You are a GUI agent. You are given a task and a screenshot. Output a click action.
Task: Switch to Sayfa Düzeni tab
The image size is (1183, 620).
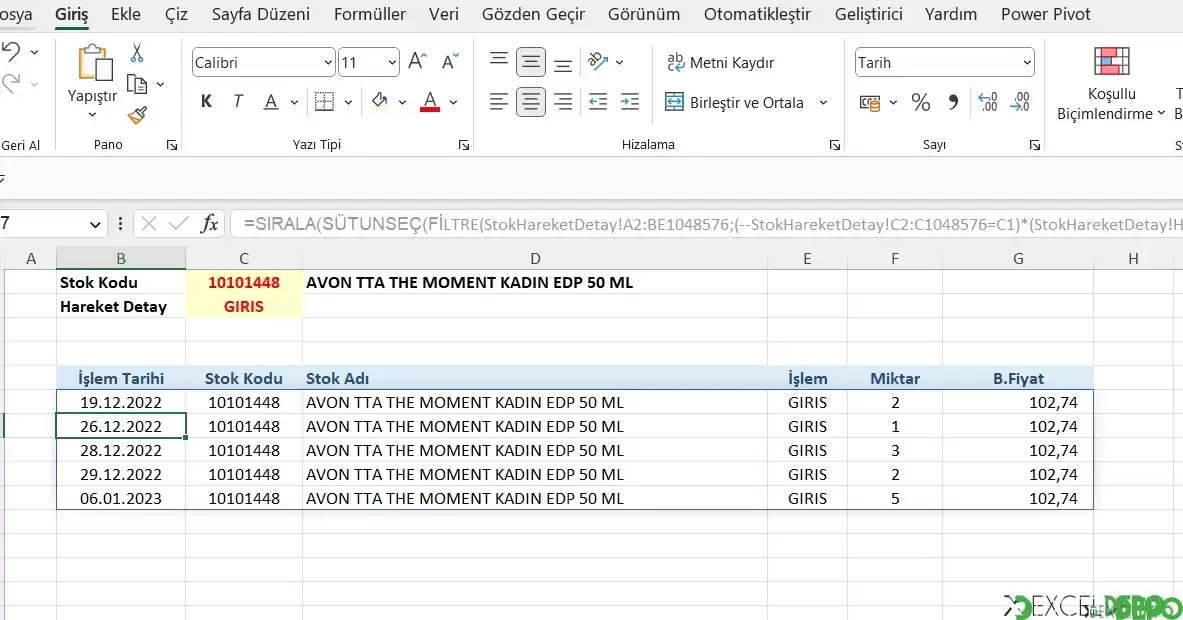[260, 14]
